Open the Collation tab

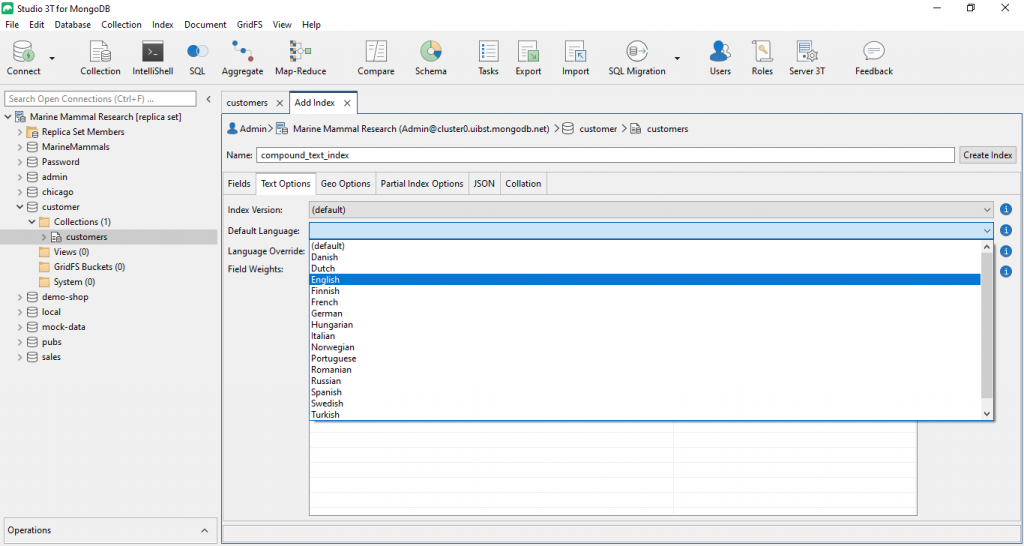(523, 184)
